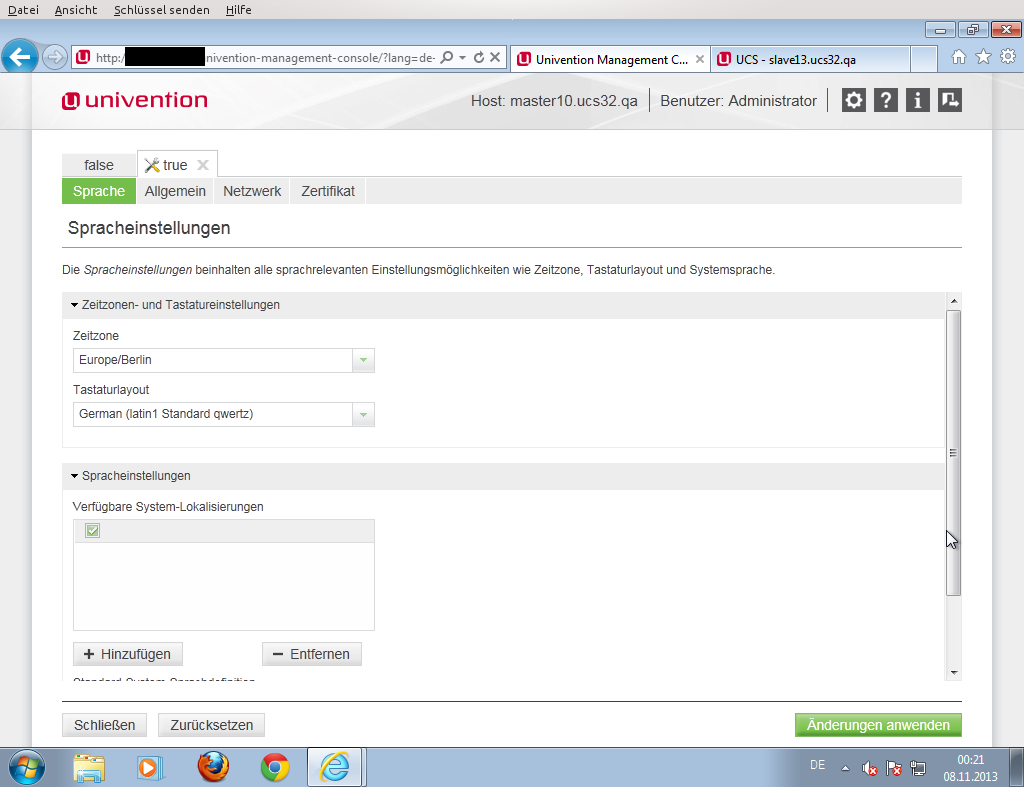Click the Hinzufügen button
Viewport: 1024px width, 787px height.
(x=127, y=654)
